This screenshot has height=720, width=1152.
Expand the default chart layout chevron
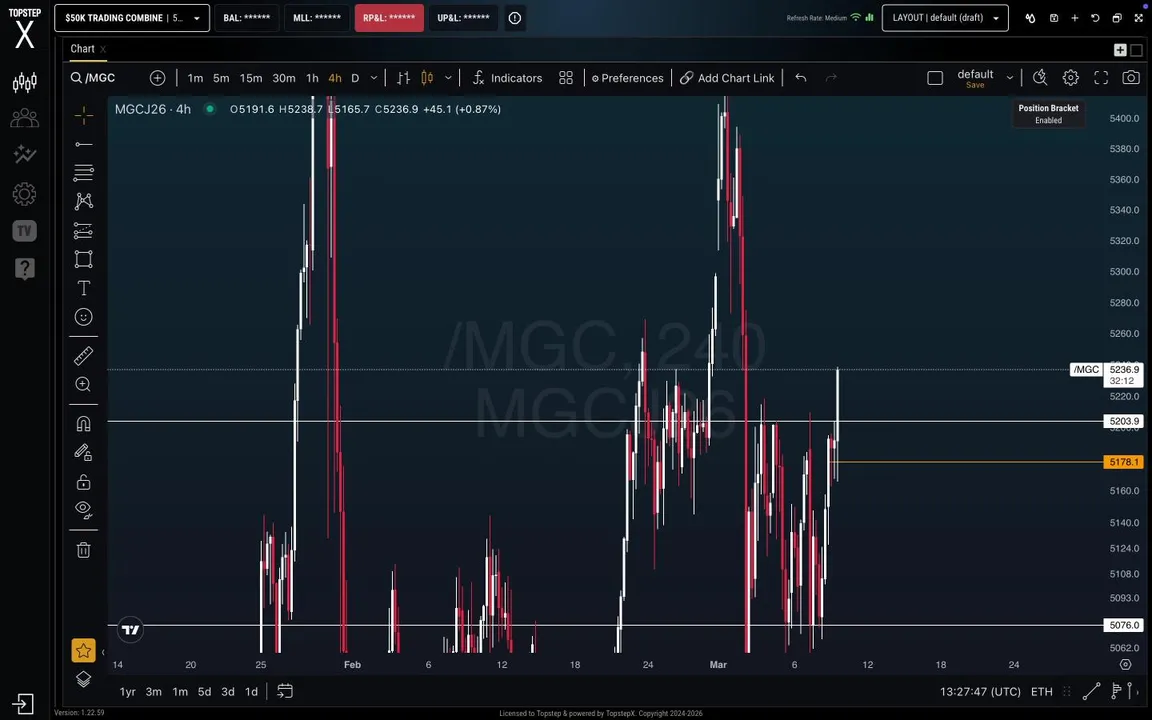[x=1010, y=78]
